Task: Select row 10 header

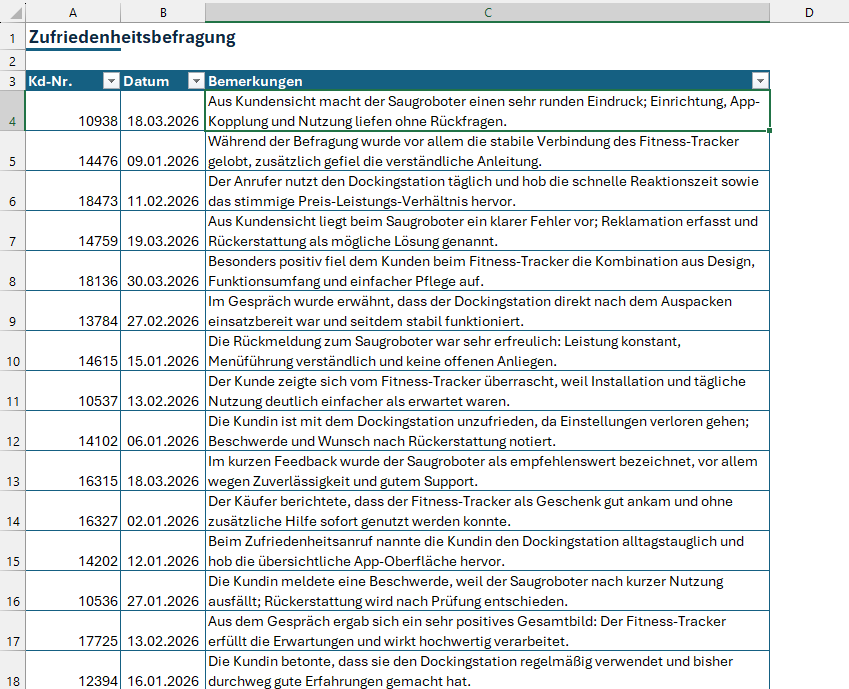Action: tap(12, 351)
